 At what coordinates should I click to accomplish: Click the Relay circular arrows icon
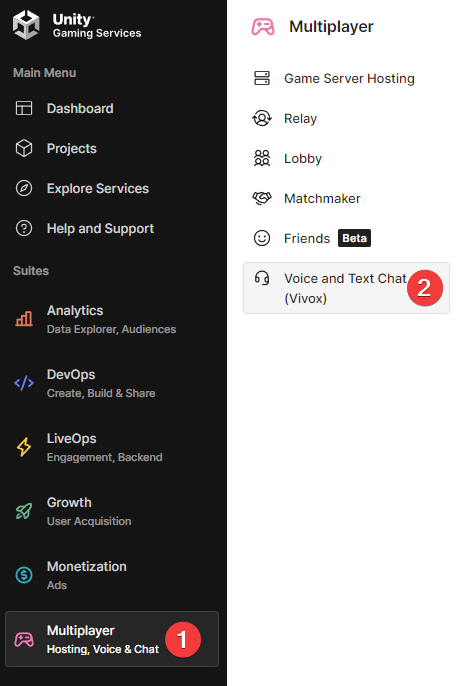(x=262, y=118)
